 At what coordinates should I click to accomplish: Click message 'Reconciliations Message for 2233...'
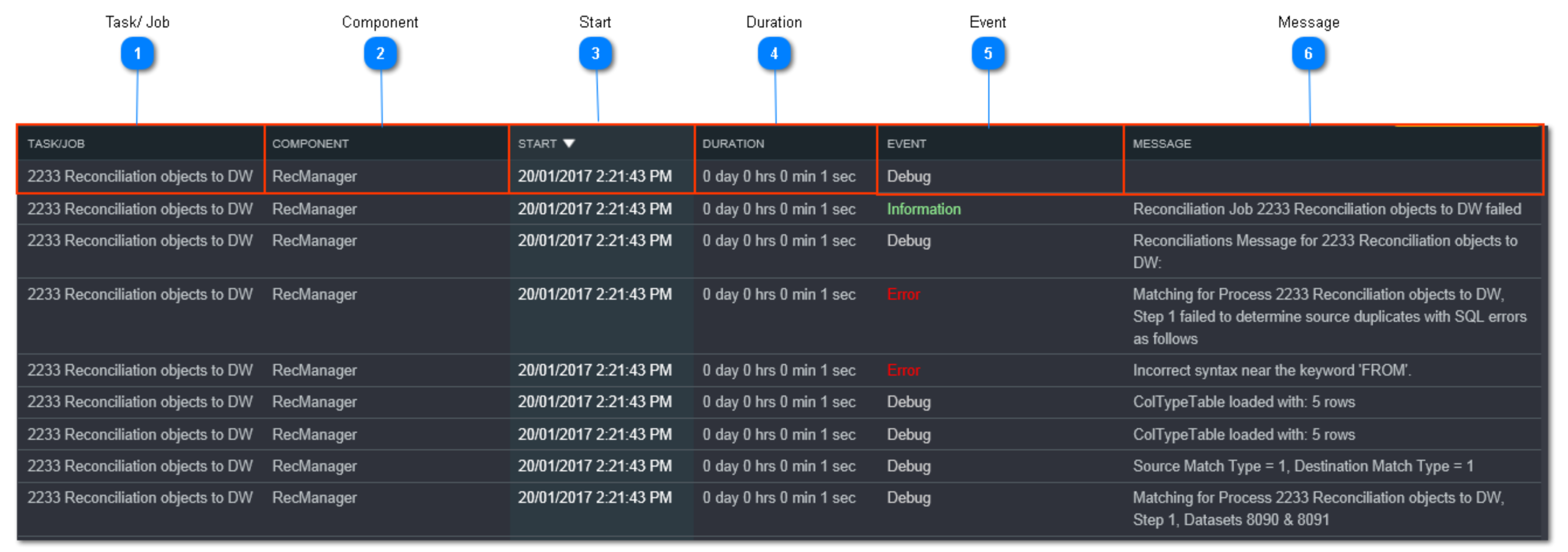(1324, 251)
